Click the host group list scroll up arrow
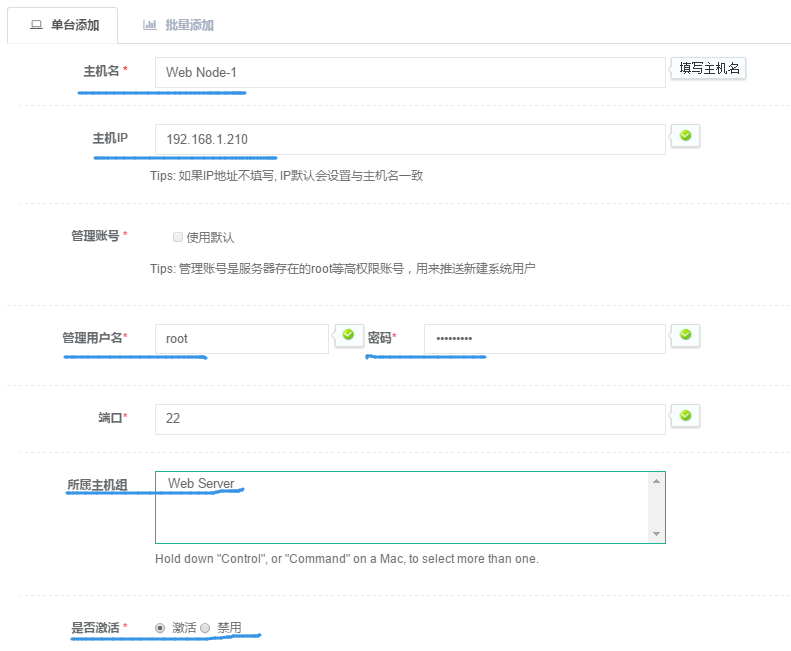 click(x=656, y=481)
